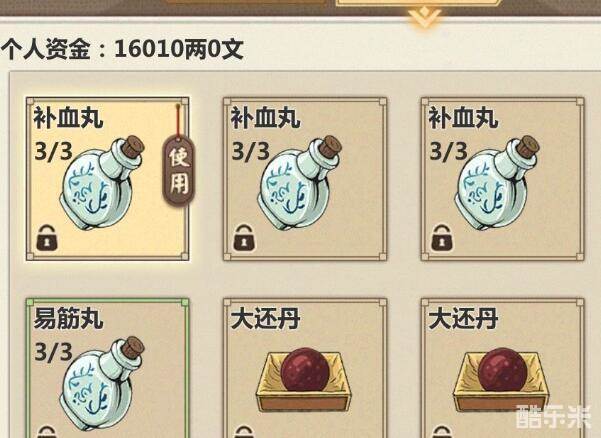Screen dimensions: 601x438
Task: Switch to the highlighted top tab
Action: [419, 3]
